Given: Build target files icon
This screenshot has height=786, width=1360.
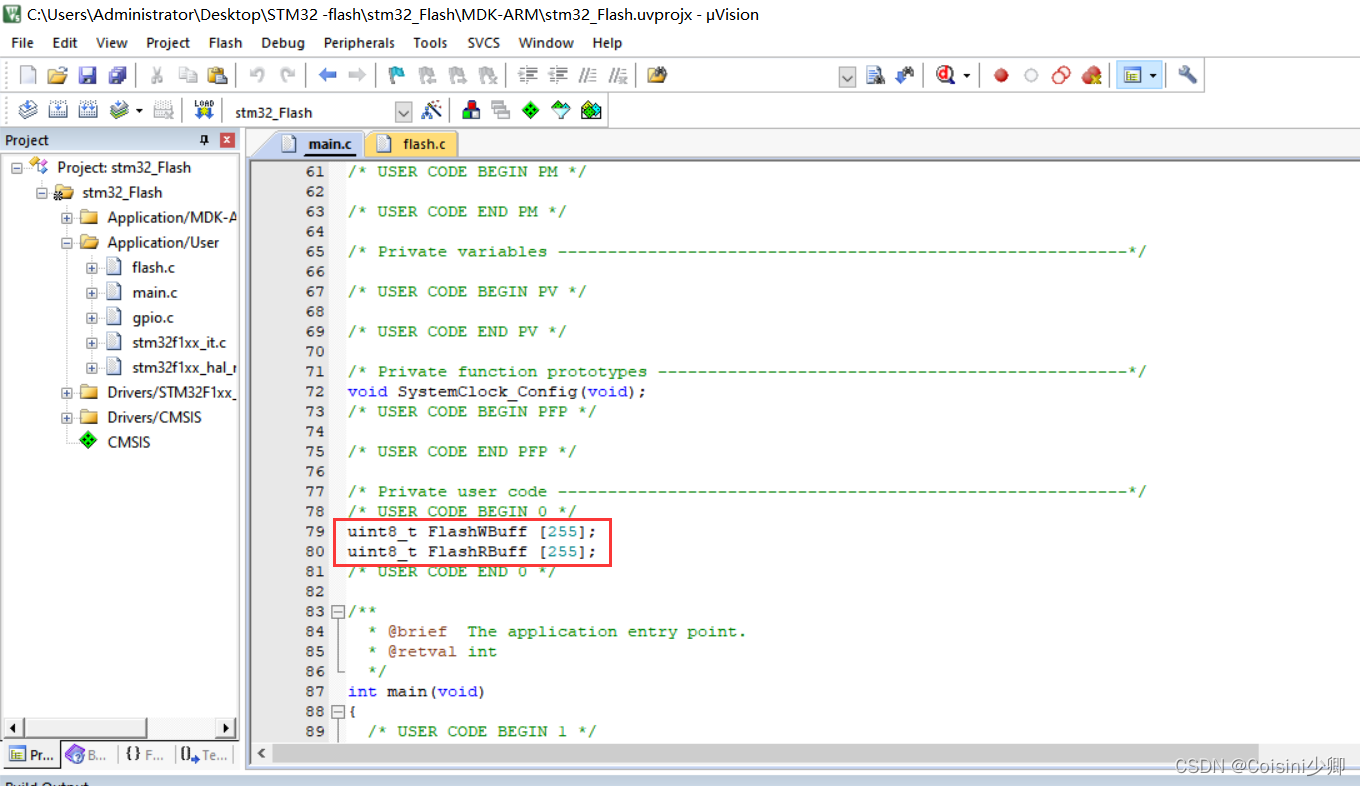Looking at the screenshot, I should 58,110.
